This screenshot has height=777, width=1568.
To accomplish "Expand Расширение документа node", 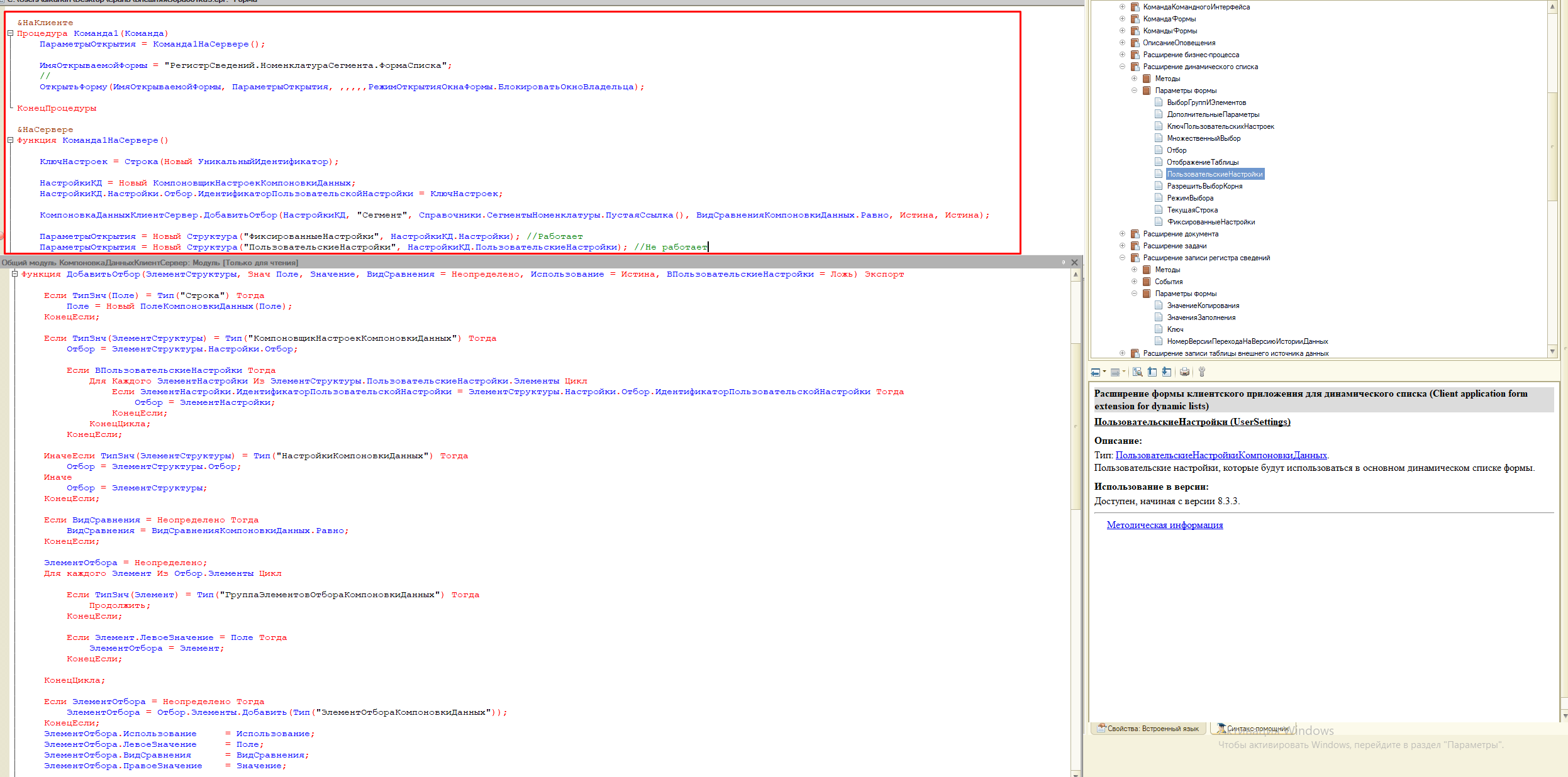I will point(1122,234).
